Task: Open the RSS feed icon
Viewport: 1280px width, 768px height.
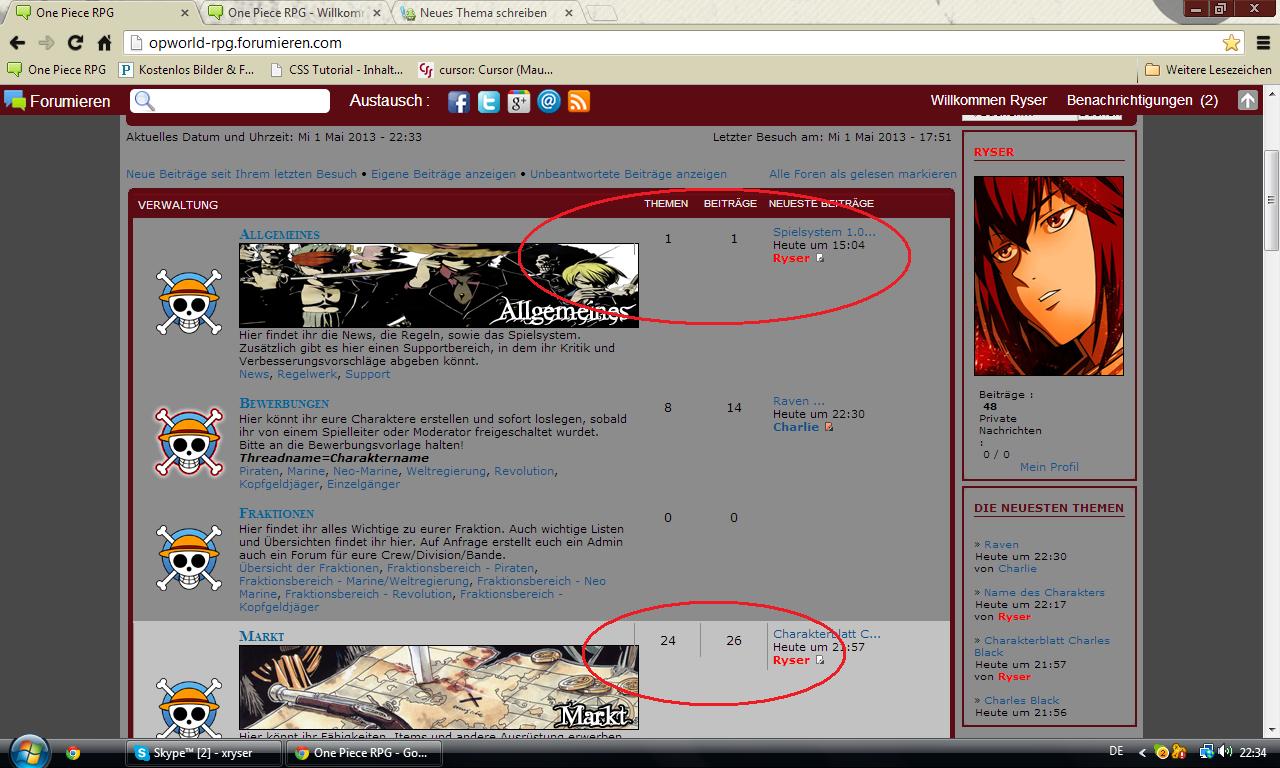Action: 579,101
